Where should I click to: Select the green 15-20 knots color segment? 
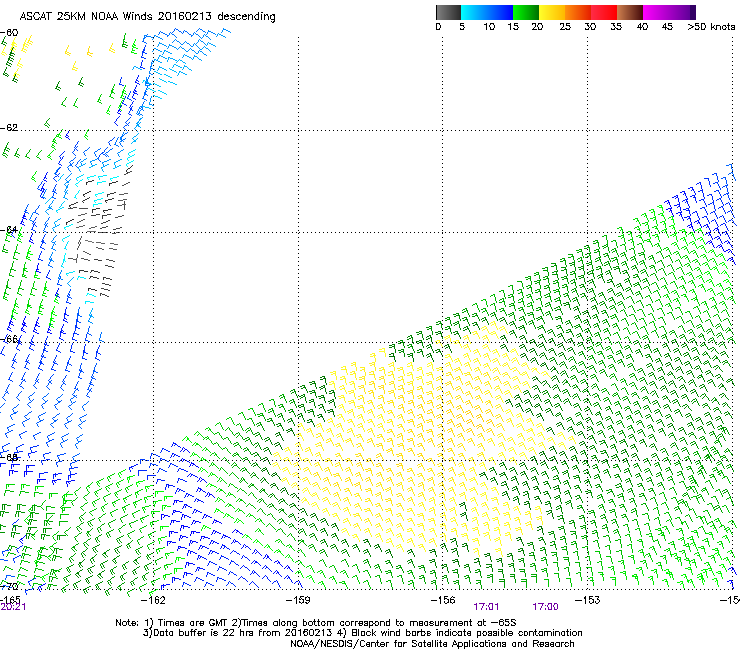pos(526,12)
